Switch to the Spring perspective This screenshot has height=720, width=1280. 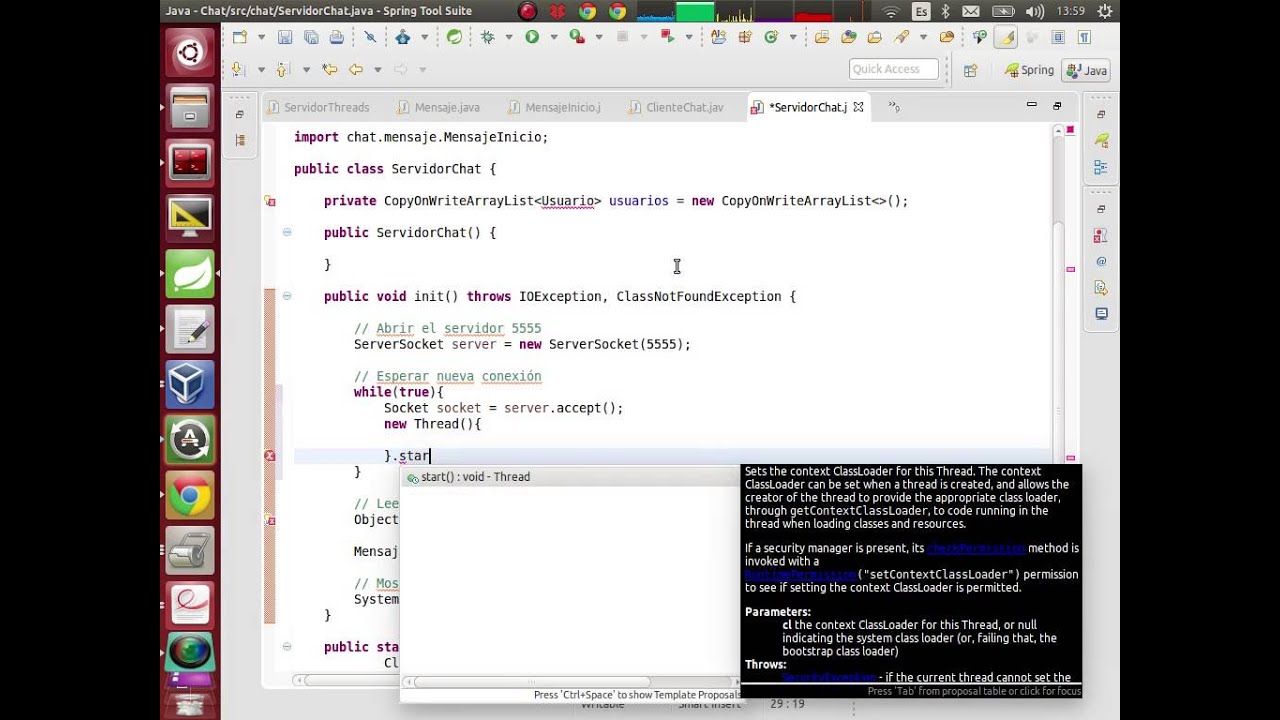[1029, 70]
